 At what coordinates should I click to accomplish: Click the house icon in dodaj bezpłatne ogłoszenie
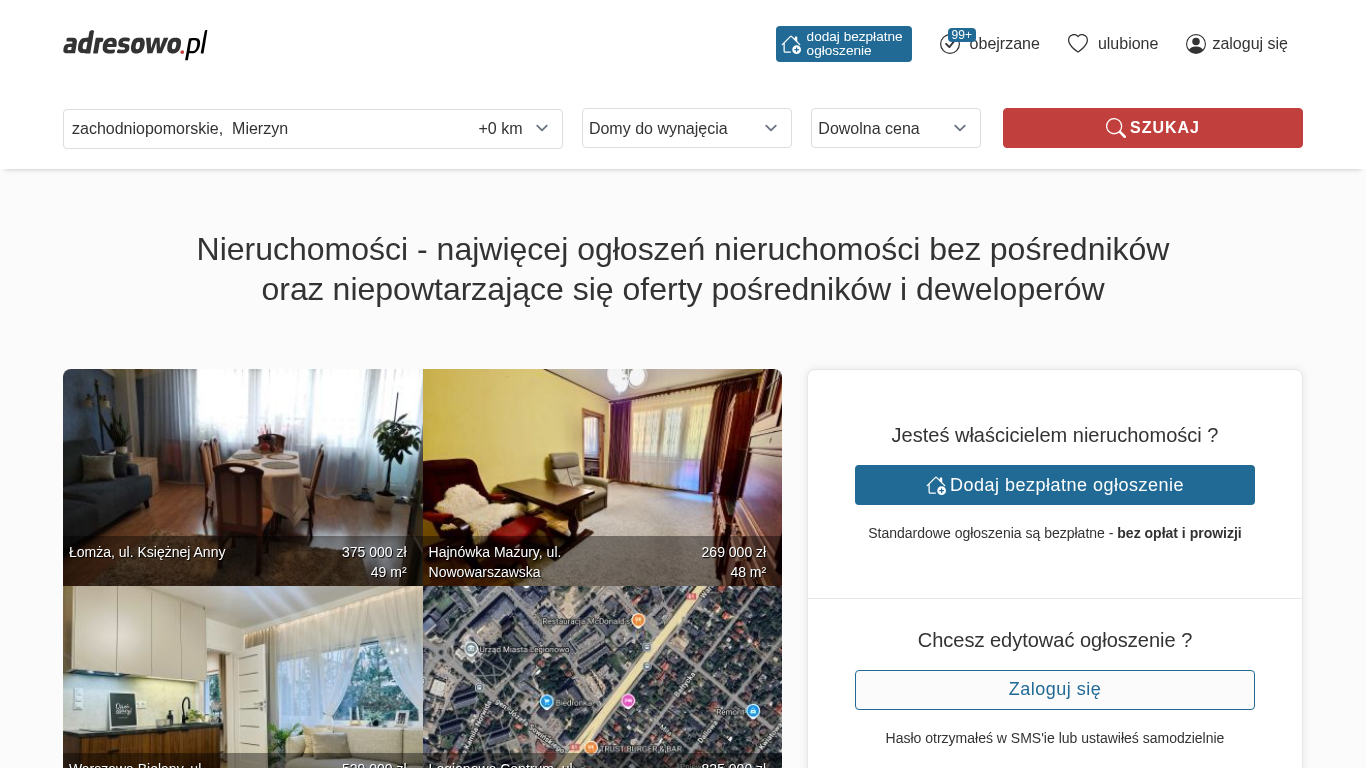tap(791, 44)
